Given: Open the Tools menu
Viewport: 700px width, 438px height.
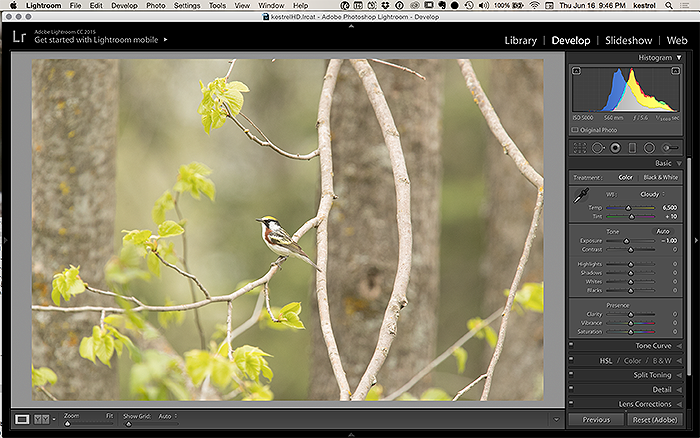Looking at the screenshot, I should 217,5.
